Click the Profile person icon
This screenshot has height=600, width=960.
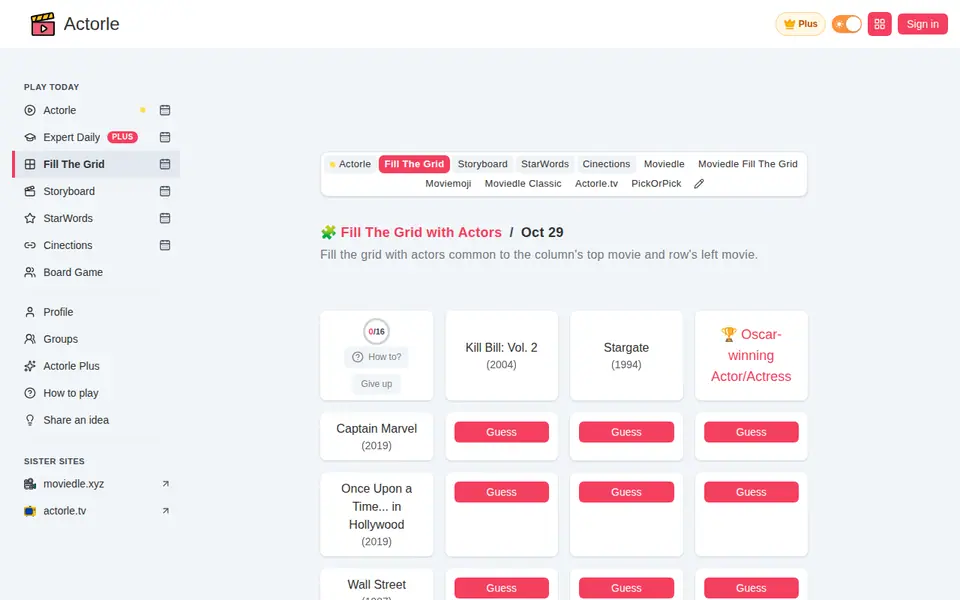click(x=29, y=312)
